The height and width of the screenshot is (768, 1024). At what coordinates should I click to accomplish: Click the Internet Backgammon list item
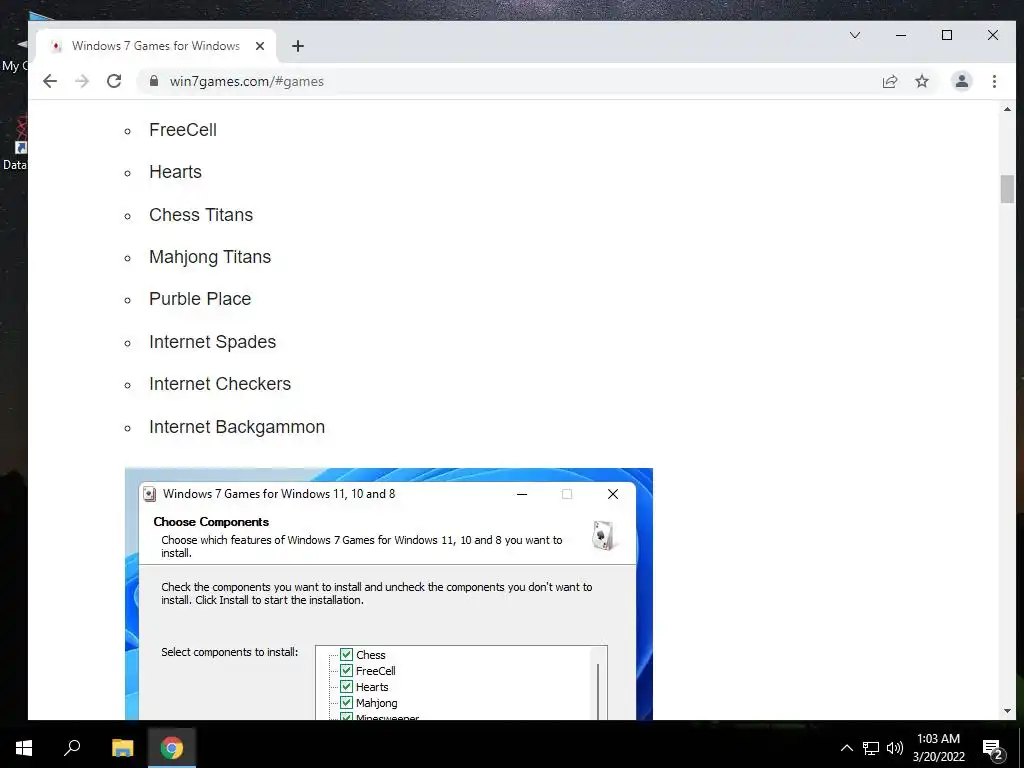pos(236,427)
